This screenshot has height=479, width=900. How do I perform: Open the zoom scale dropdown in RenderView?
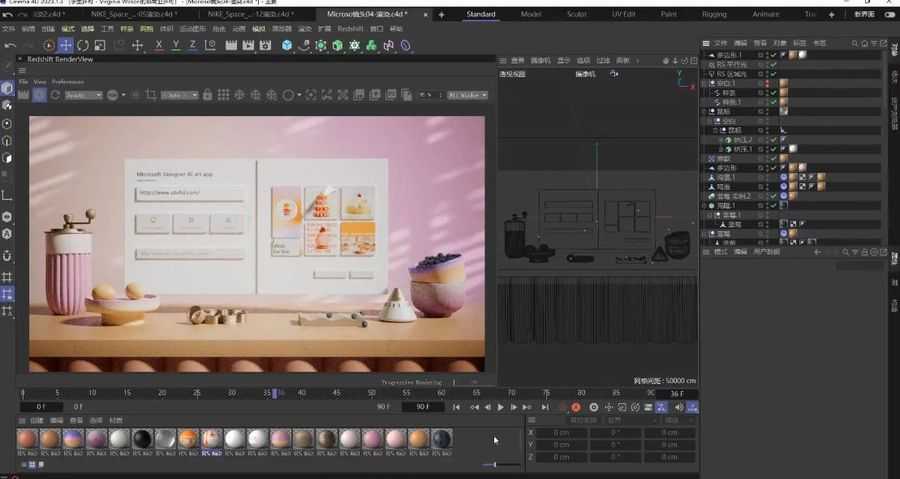180,95
